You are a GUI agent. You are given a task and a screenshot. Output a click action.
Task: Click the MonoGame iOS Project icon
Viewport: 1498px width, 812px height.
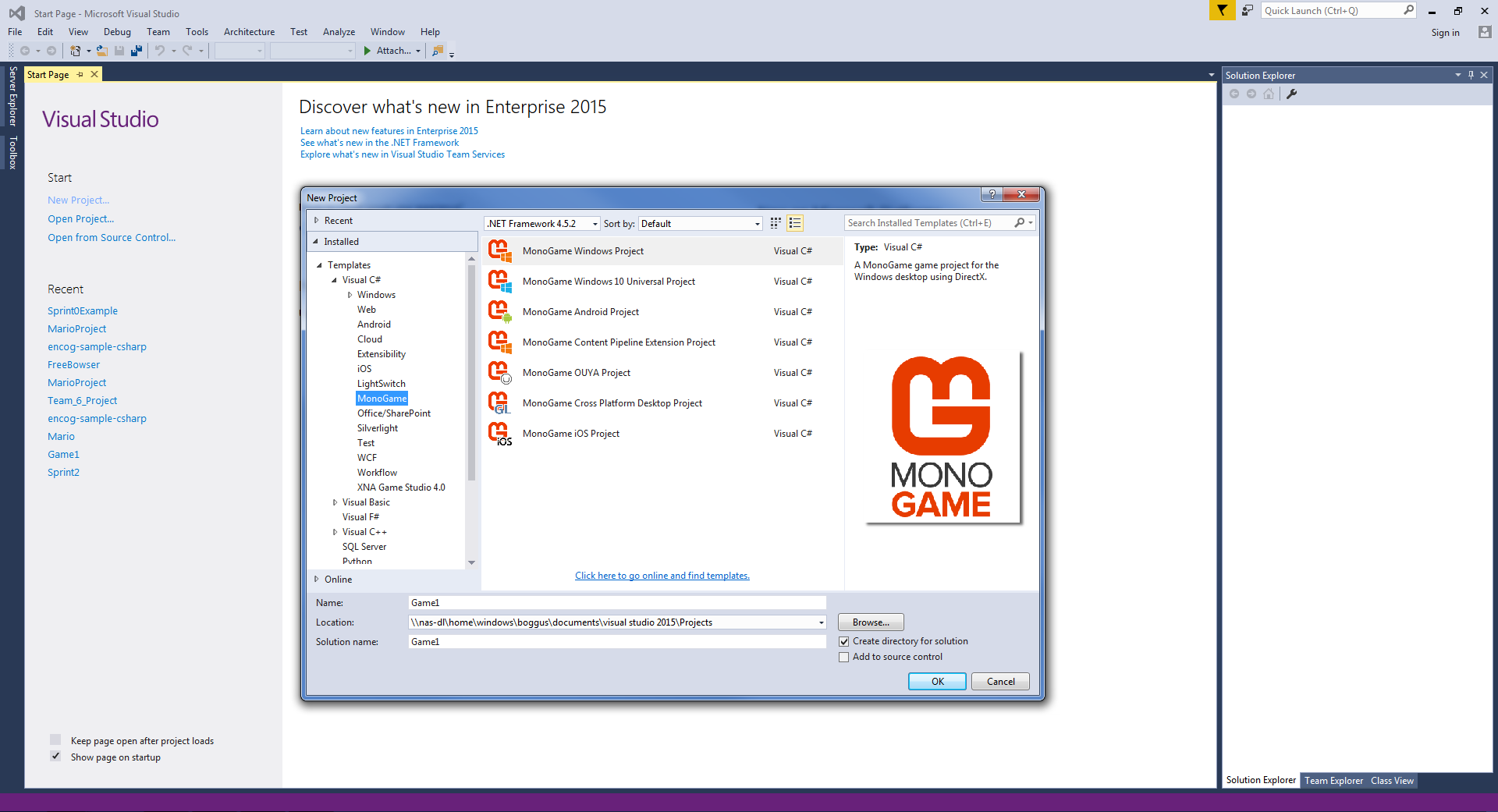[x=500, y=434]
